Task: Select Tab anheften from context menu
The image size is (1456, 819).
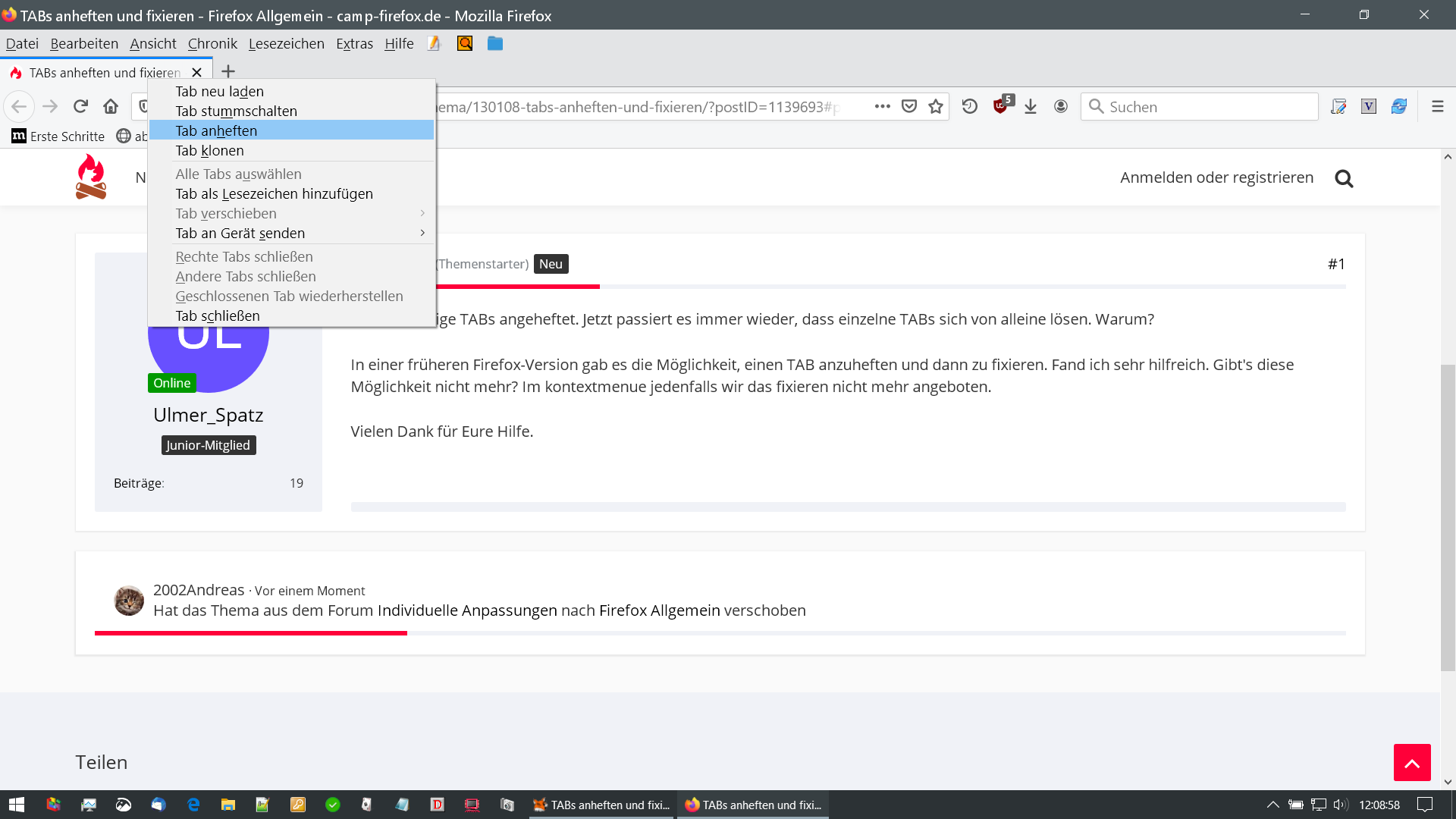Action: pyautogui.click(x=216, y=130)
